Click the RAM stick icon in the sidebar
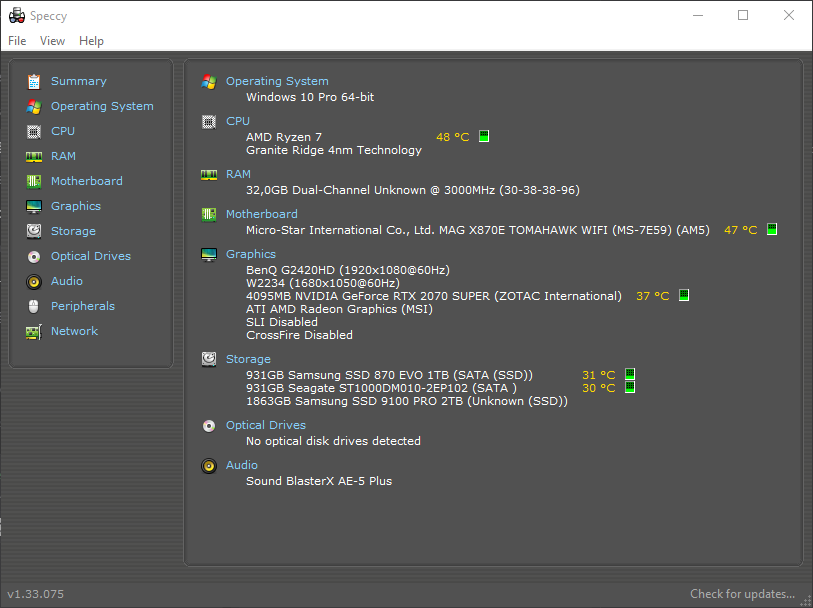 34,156
